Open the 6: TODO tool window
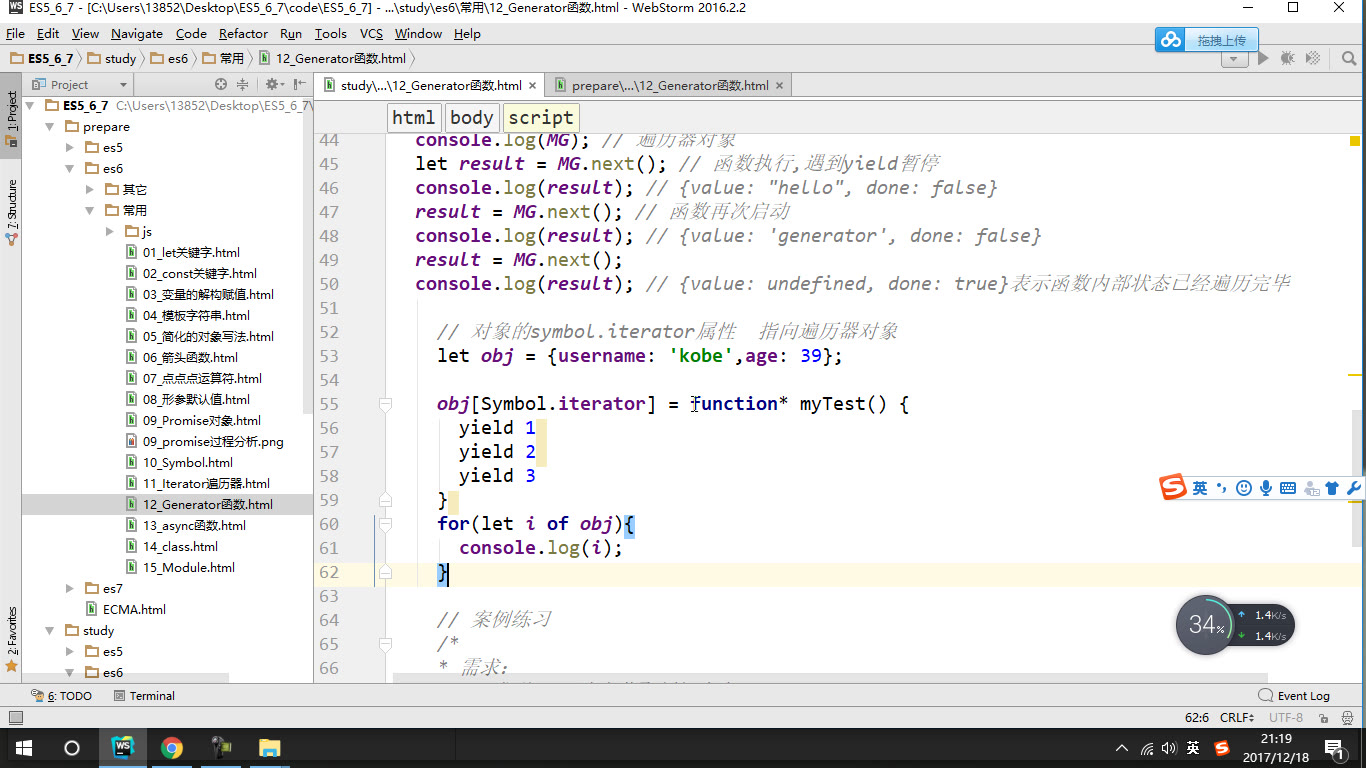The height and width of the screenshot is (768, 1366). [x=61, y=696]
